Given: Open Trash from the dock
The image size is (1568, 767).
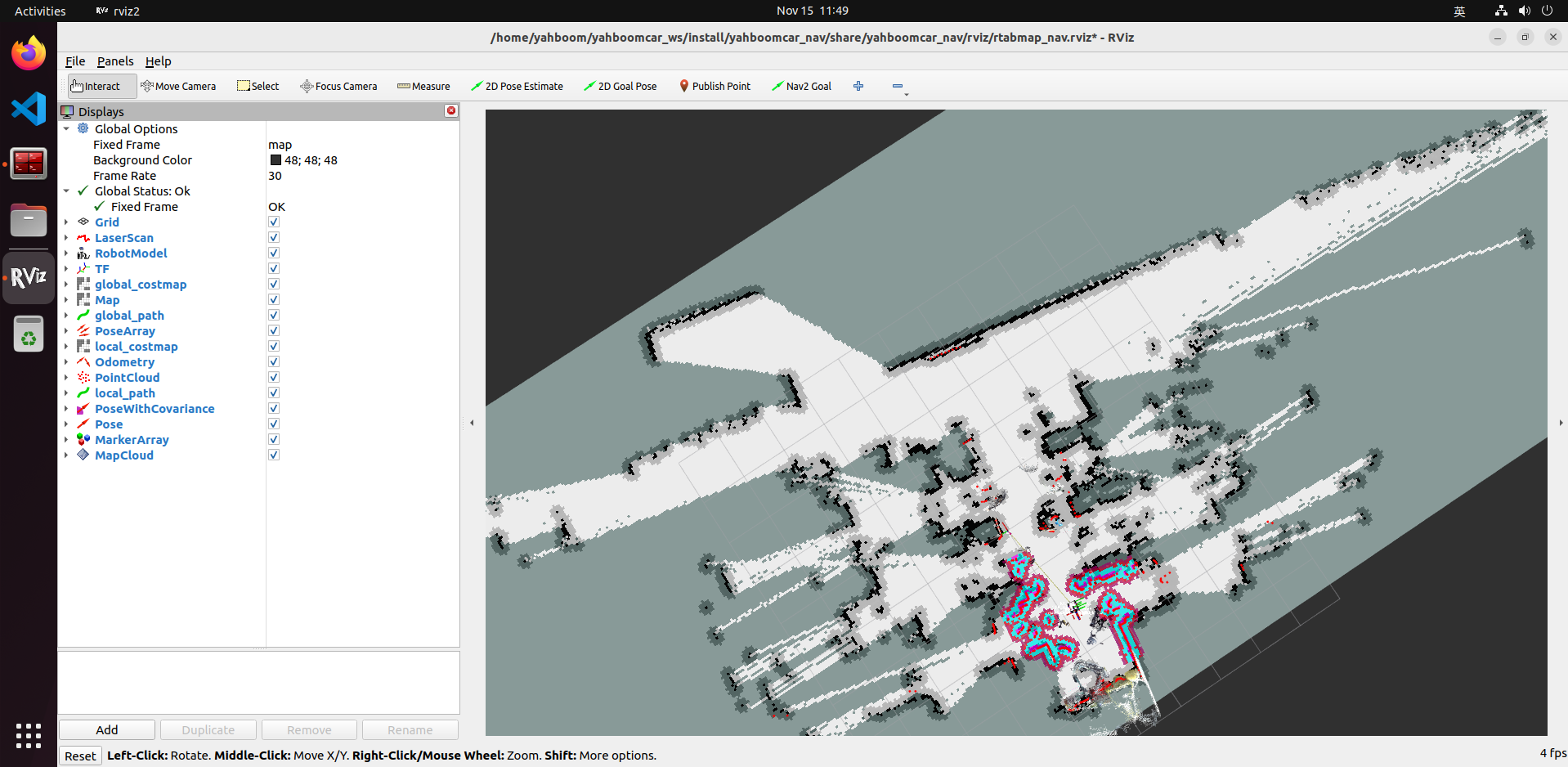Looking at the screenshot, I should tap(29, 334).
